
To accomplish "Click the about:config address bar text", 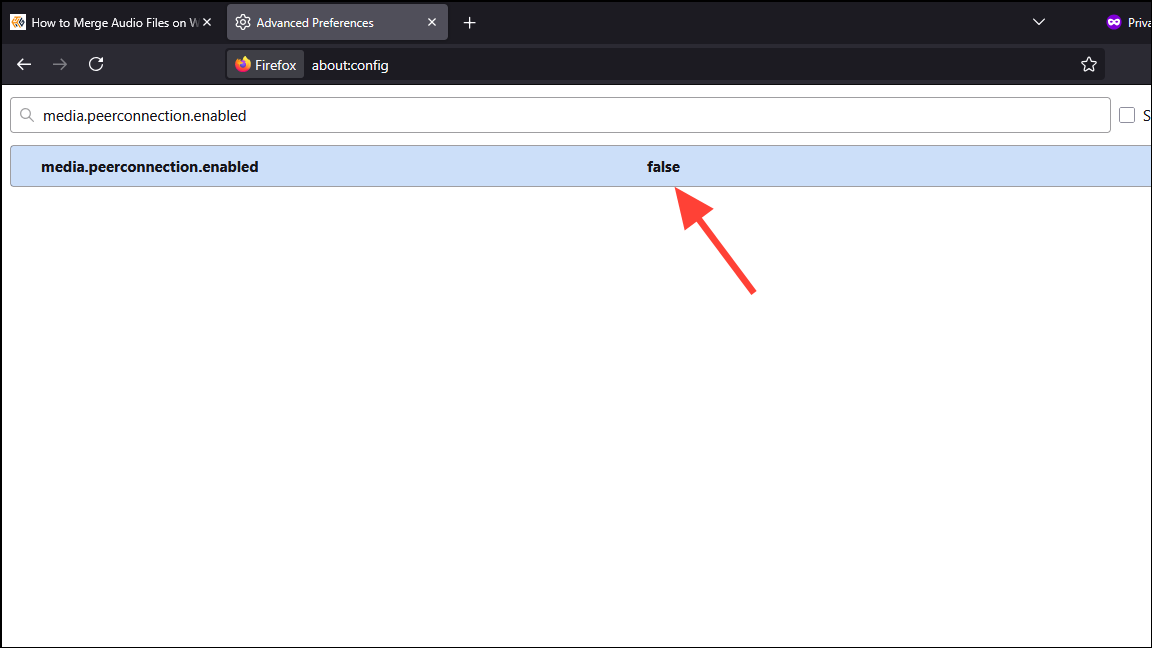I will tap(350, 65).
